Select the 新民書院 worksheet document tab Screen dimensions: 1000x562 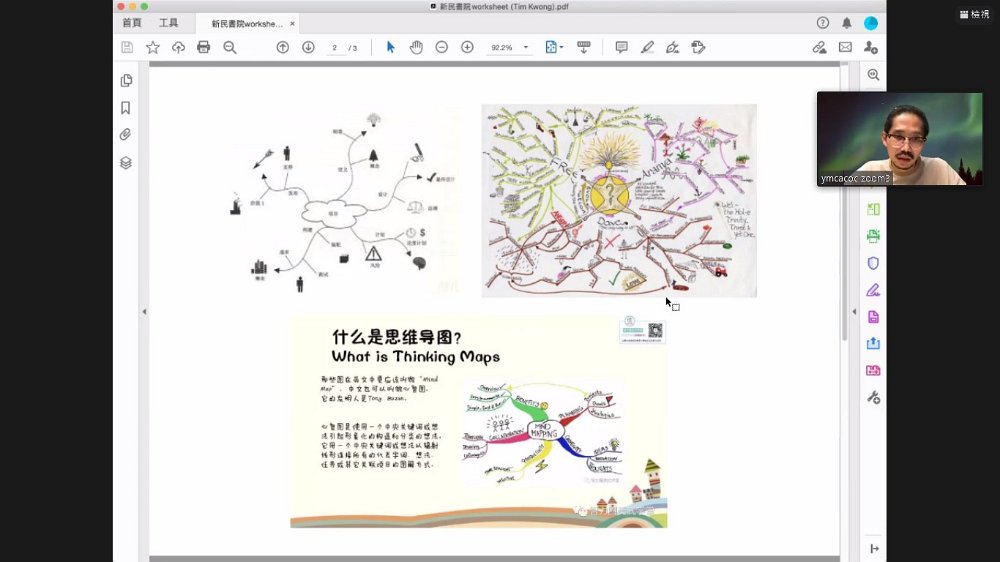pos(247,24)
